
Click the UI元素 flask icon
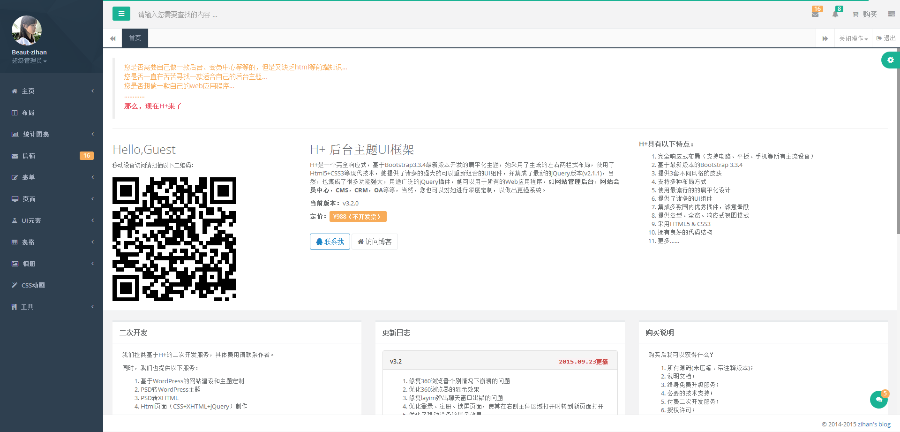tap(14, 220)
